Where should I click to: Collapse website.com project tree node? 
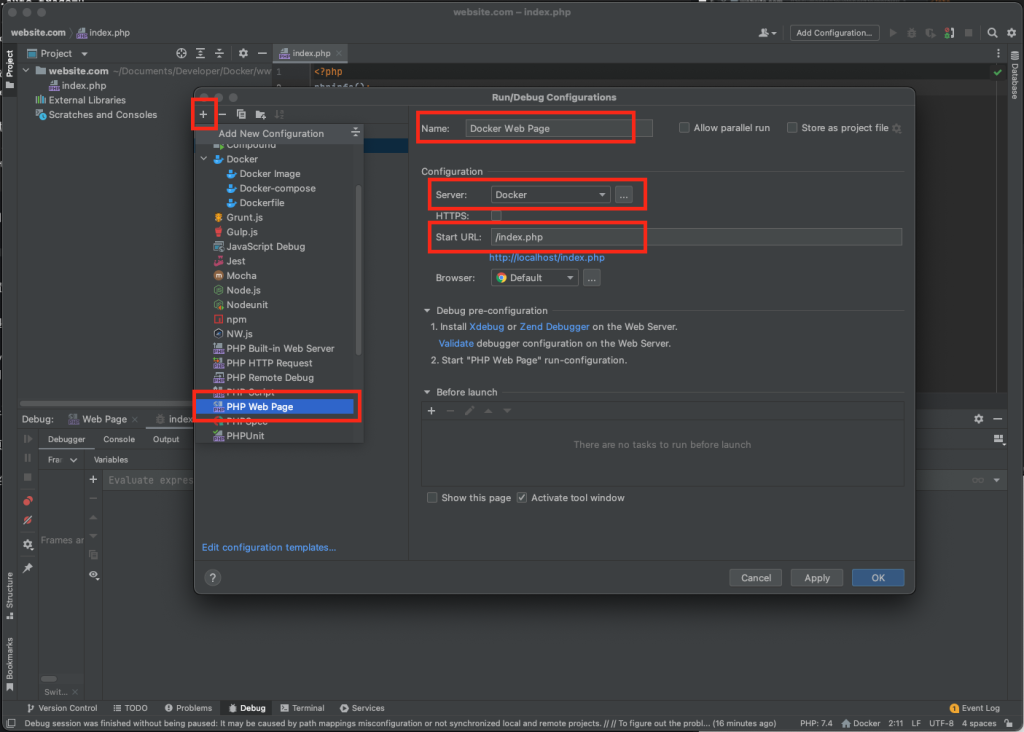click(x=26, y=71)
